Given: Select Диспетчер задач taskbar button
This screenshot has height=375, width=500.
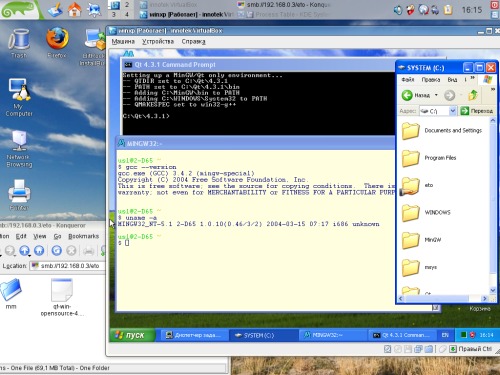Looking at the screenshot, I should click(194, 335).
